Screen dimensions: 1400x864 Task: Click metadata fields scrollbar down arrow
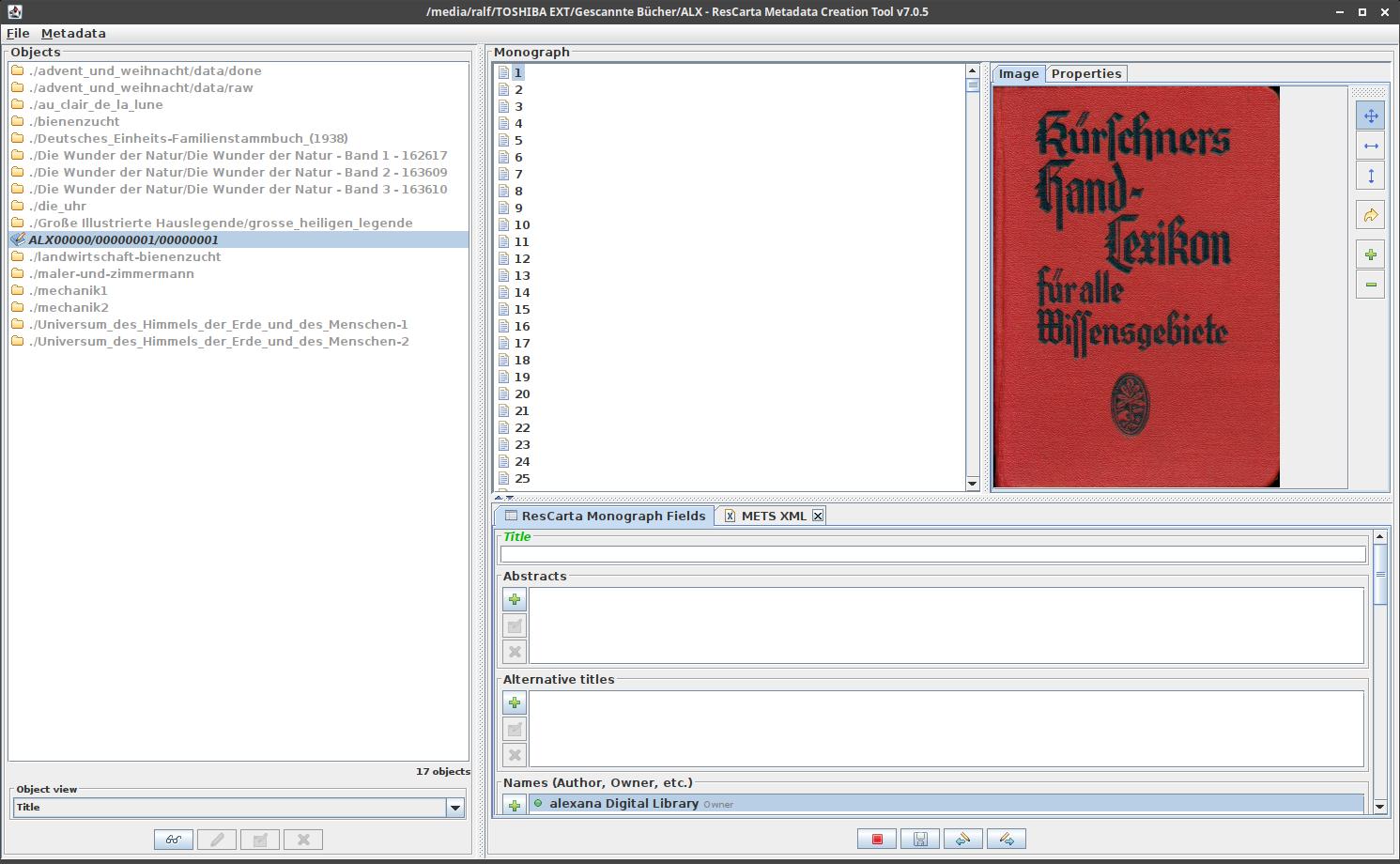click(1379, 807)
